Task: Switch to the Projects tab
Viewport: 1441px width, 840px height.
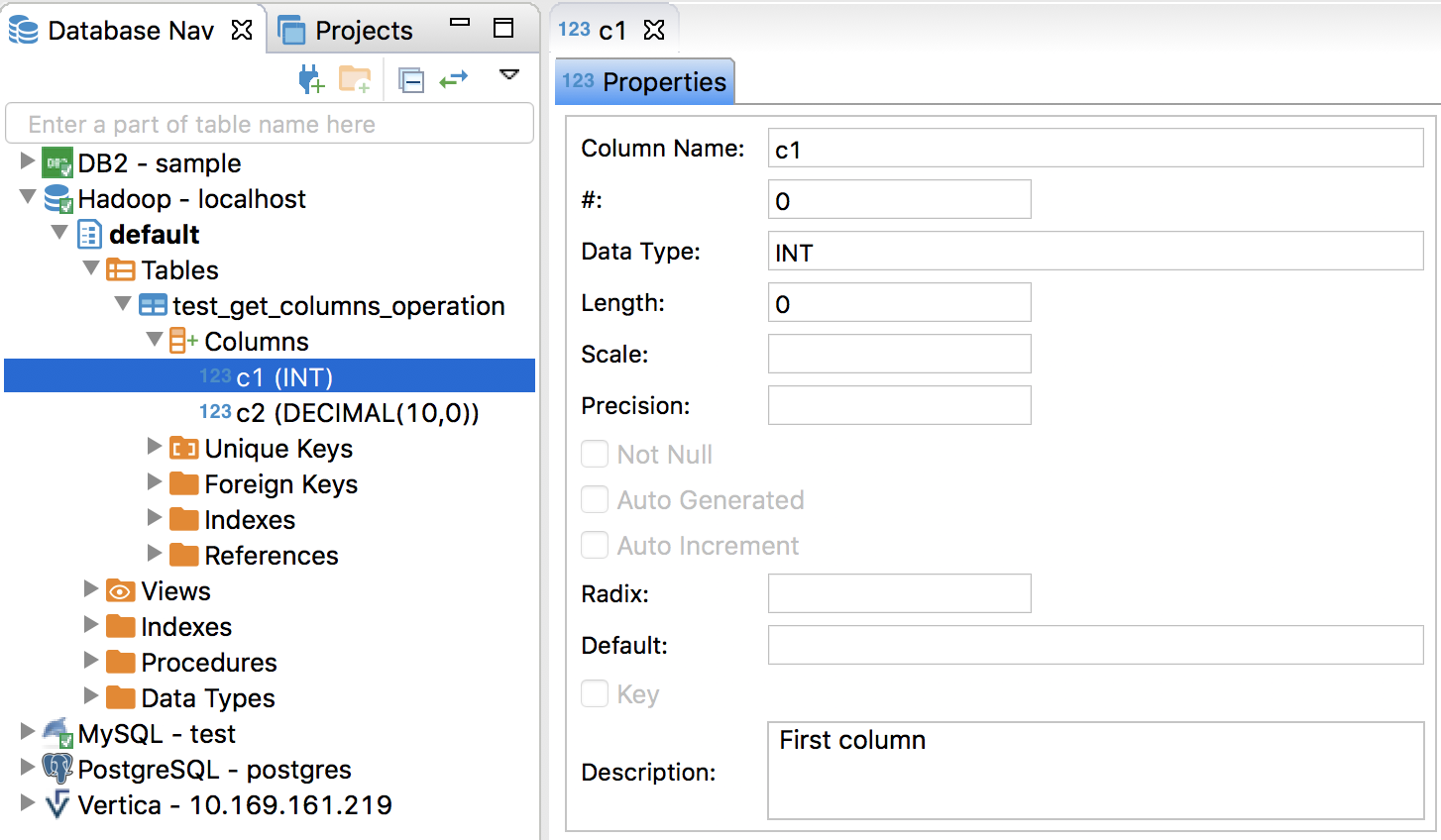Action: (345, 31)
